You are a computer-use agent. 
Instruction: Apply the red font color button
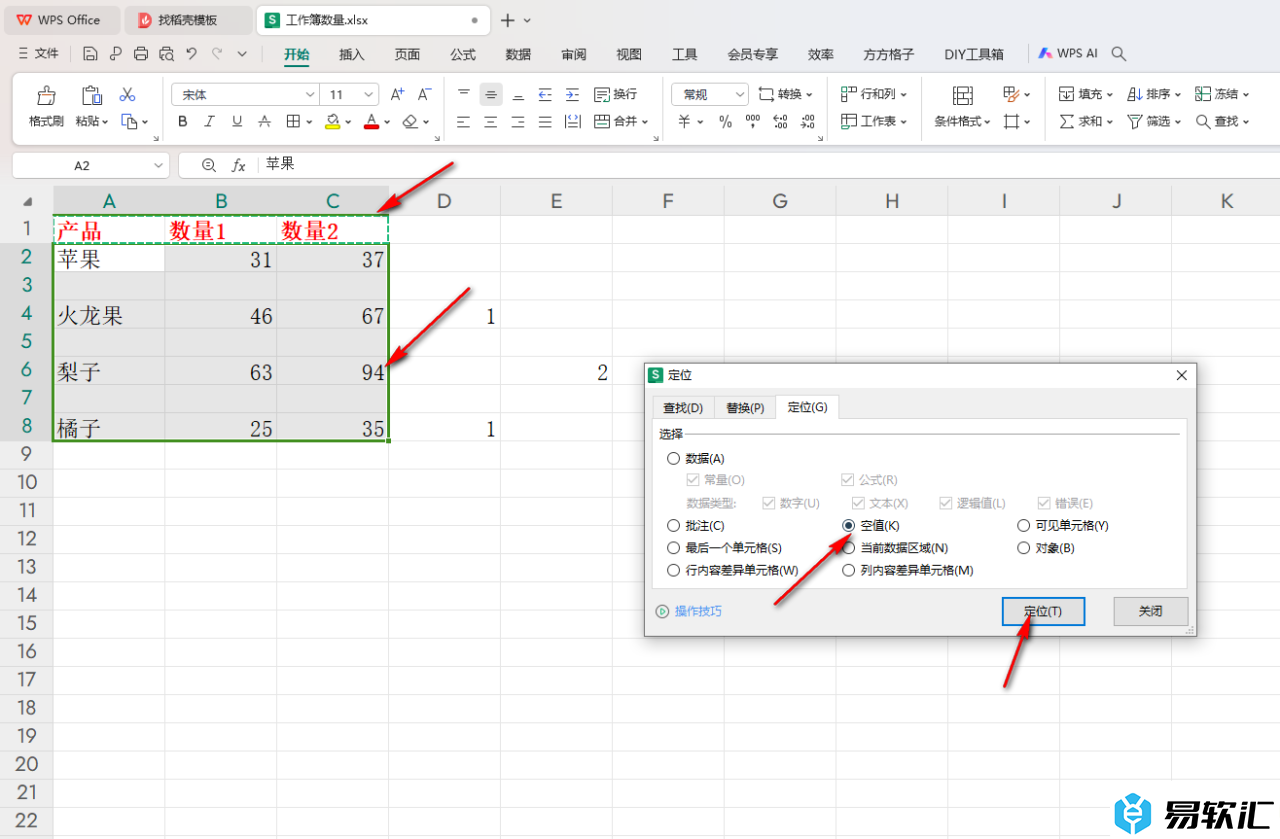[x=371, y=122]
